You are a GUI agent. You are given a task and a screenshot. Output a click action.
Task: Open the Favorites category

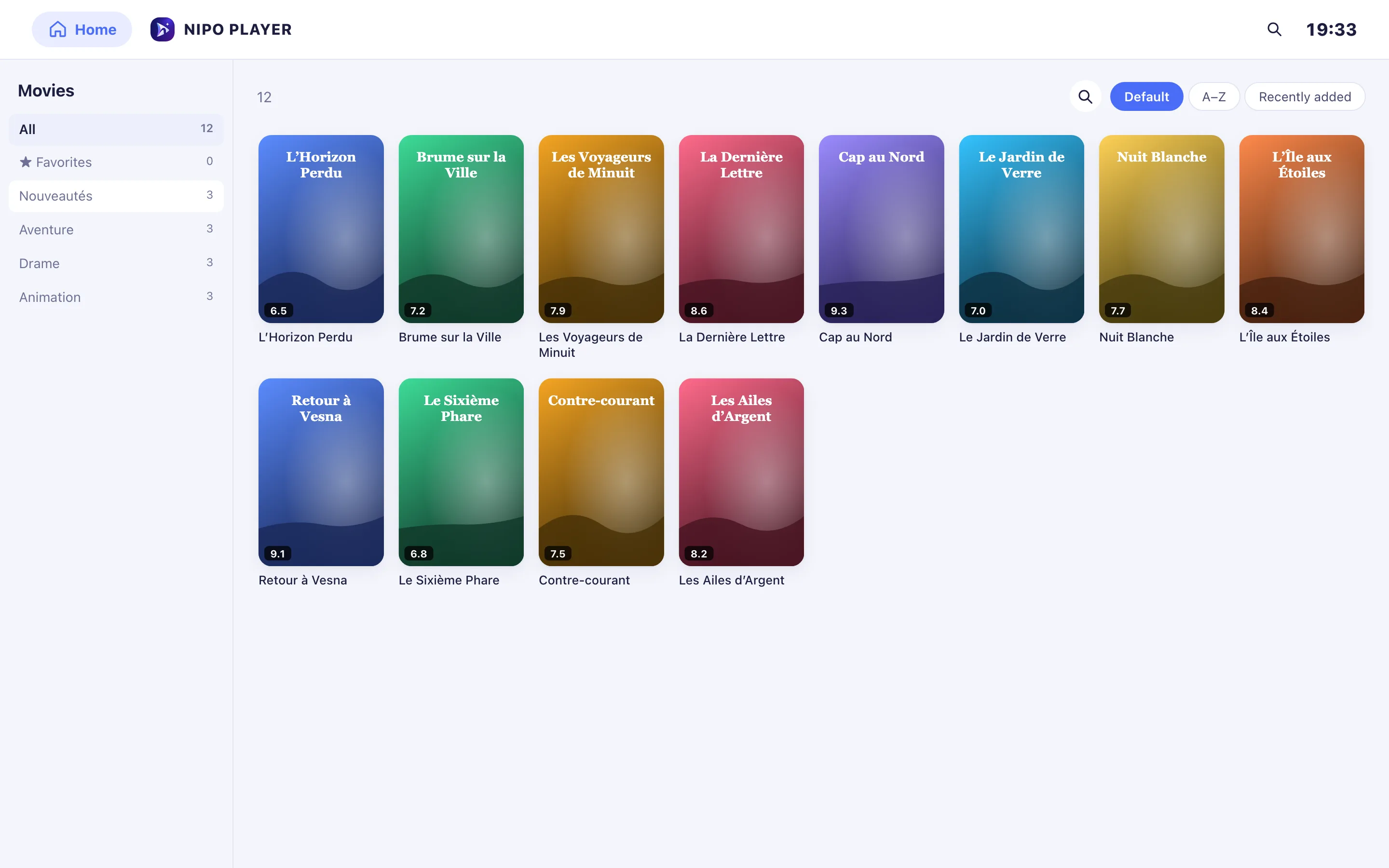click(x=116, y=163)
